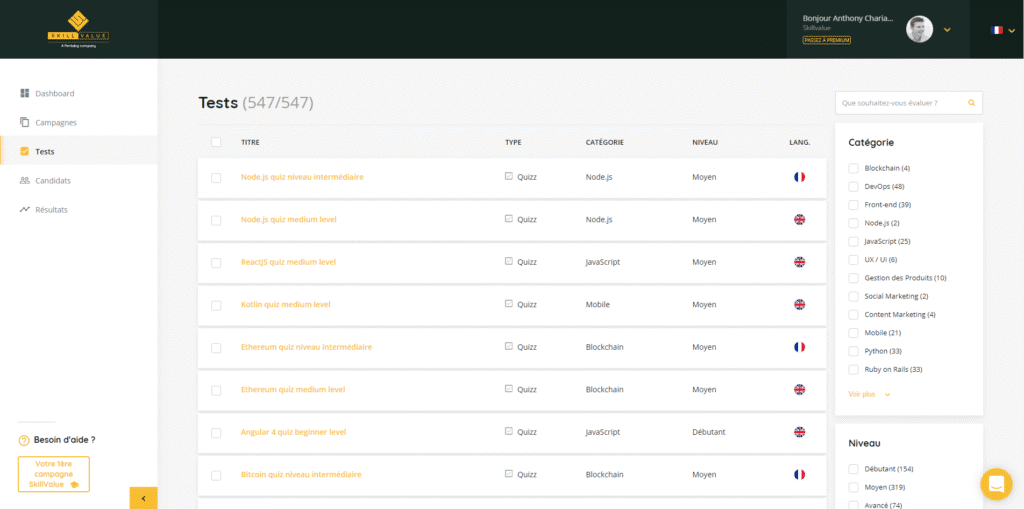The image size is (1024, 509).
Task: Click the Dashboard grid icon
Action: tap(25, 93)
